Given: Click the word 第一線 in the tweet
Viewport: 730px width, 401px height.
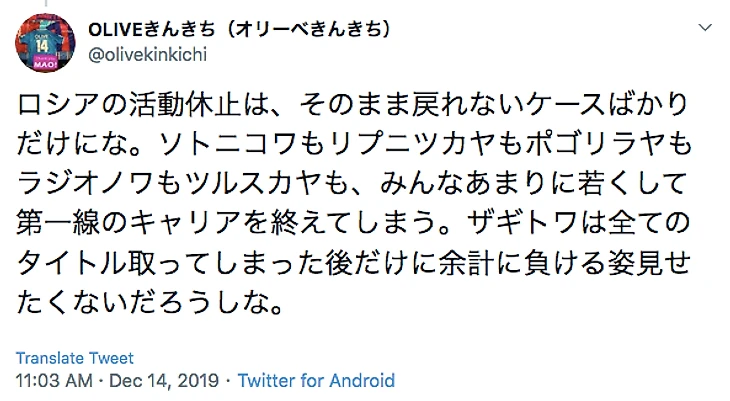Looking at the screenshot, I should [58, 223].
